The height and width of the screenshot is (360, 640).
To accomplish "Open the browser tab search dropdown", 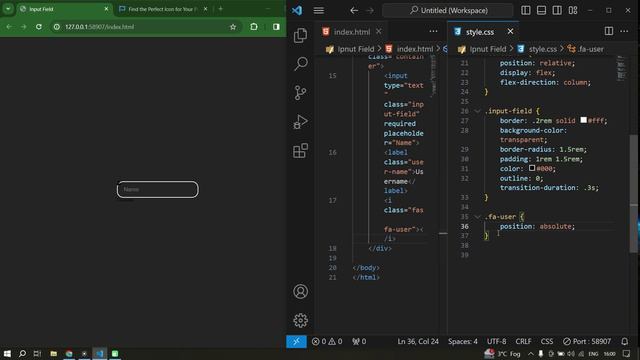I will [x=8, y=9].
